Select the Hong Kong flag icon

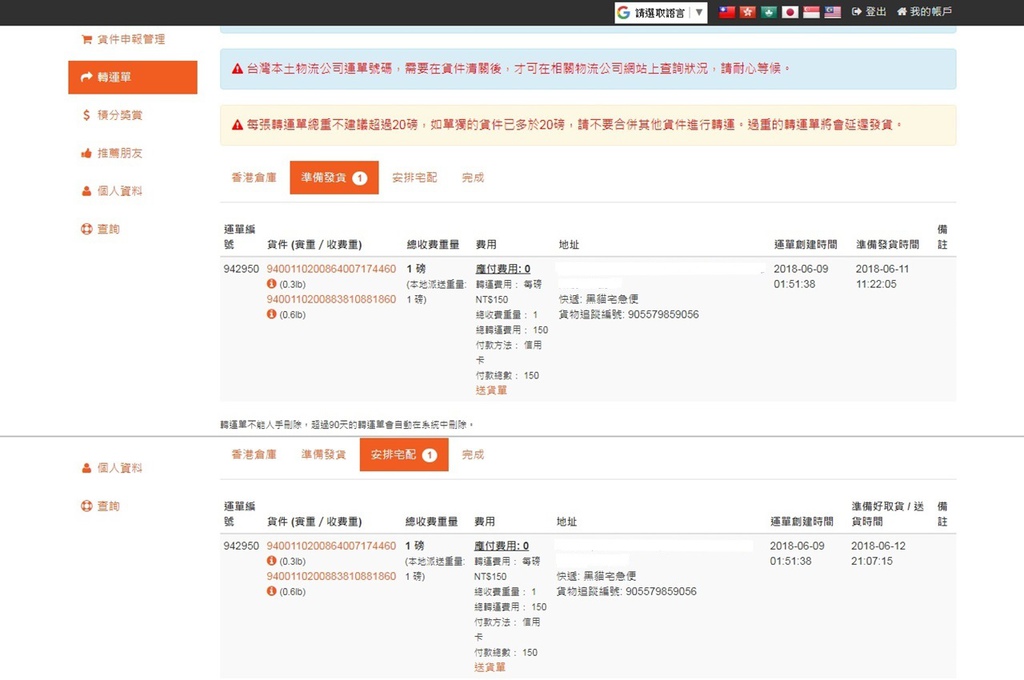point(748,12)
